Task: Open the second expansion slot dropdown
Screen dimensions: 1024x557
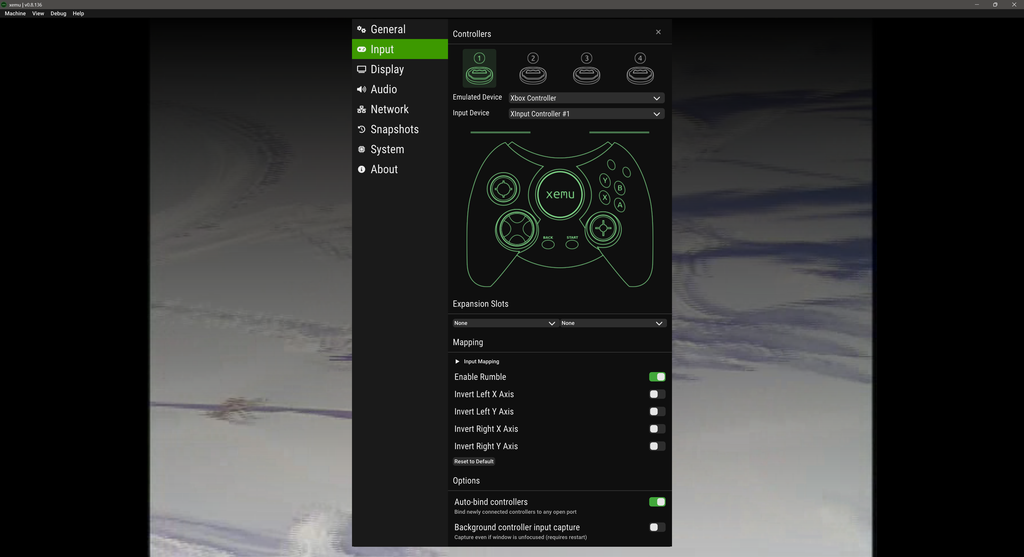Action: [613, 323]
